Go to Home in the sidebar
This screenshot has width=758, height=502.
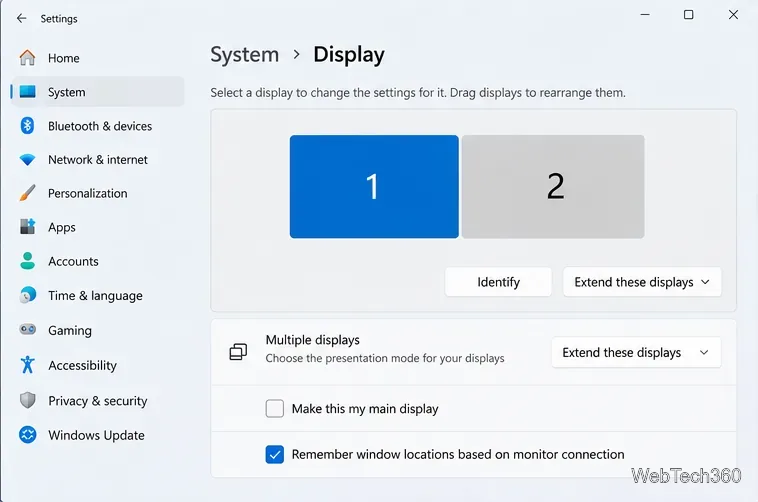click(63, 58)
